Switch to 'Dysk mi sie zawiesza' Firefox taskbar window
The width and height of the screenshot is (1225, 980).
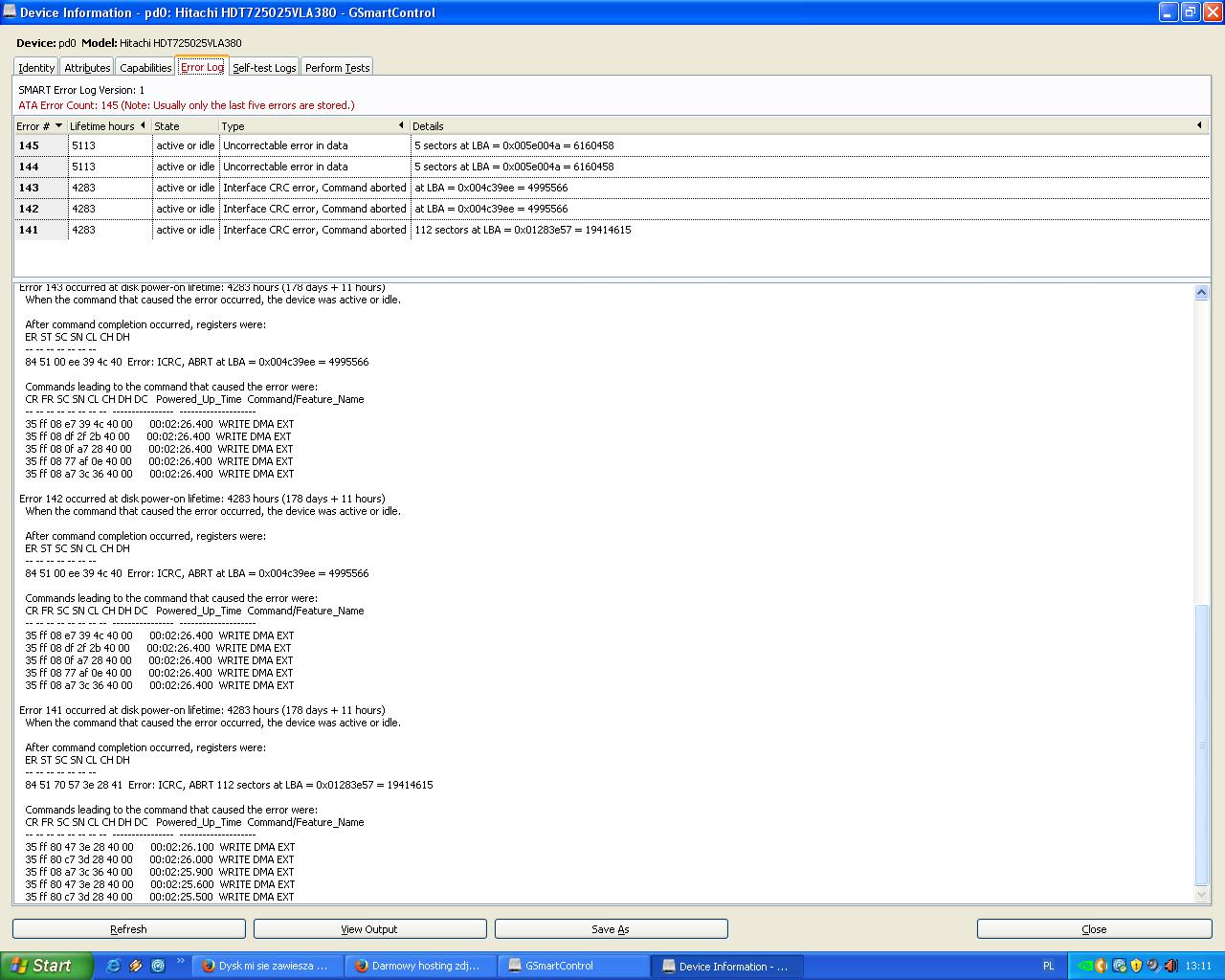[268, 966]
